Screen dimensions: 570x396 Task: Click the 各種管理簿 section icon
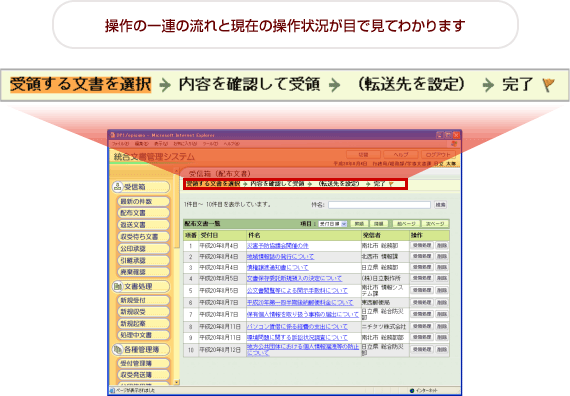click(117, 349)
